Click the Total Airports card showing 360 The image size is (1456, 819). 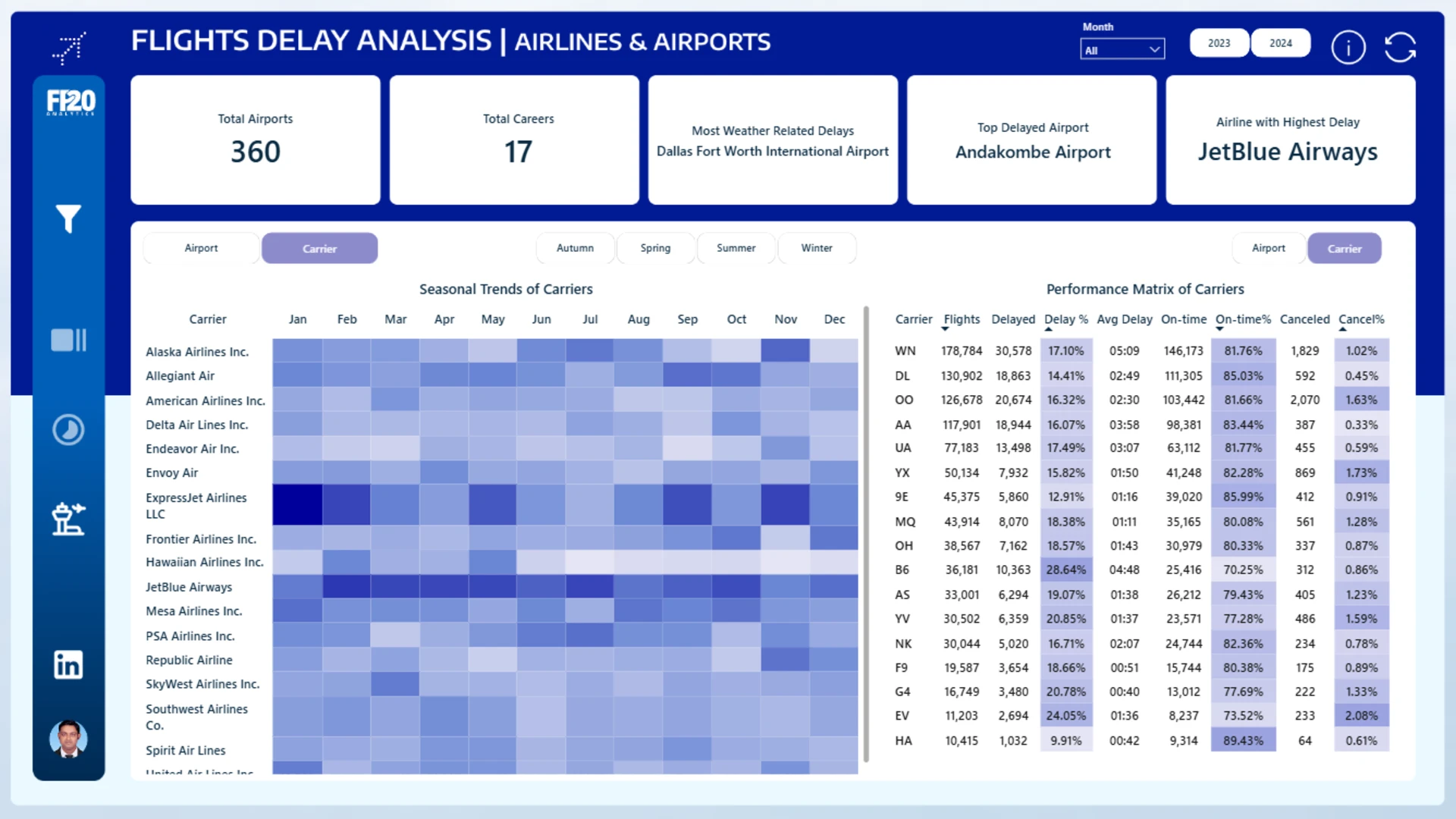256,140
